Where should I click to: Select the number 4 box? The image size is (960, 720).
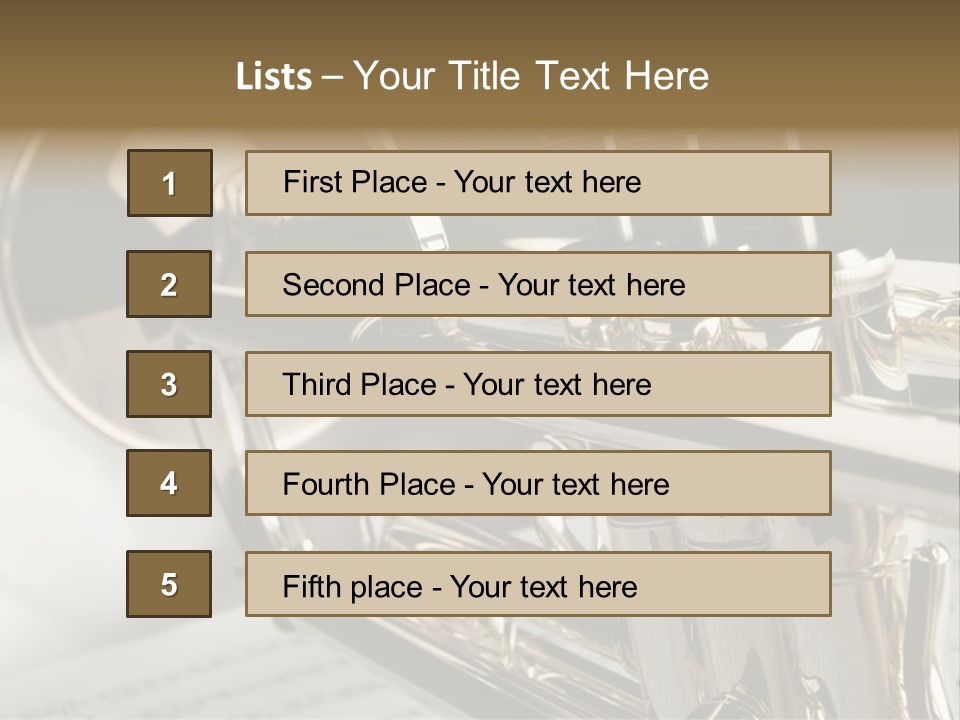click(169, 484)
